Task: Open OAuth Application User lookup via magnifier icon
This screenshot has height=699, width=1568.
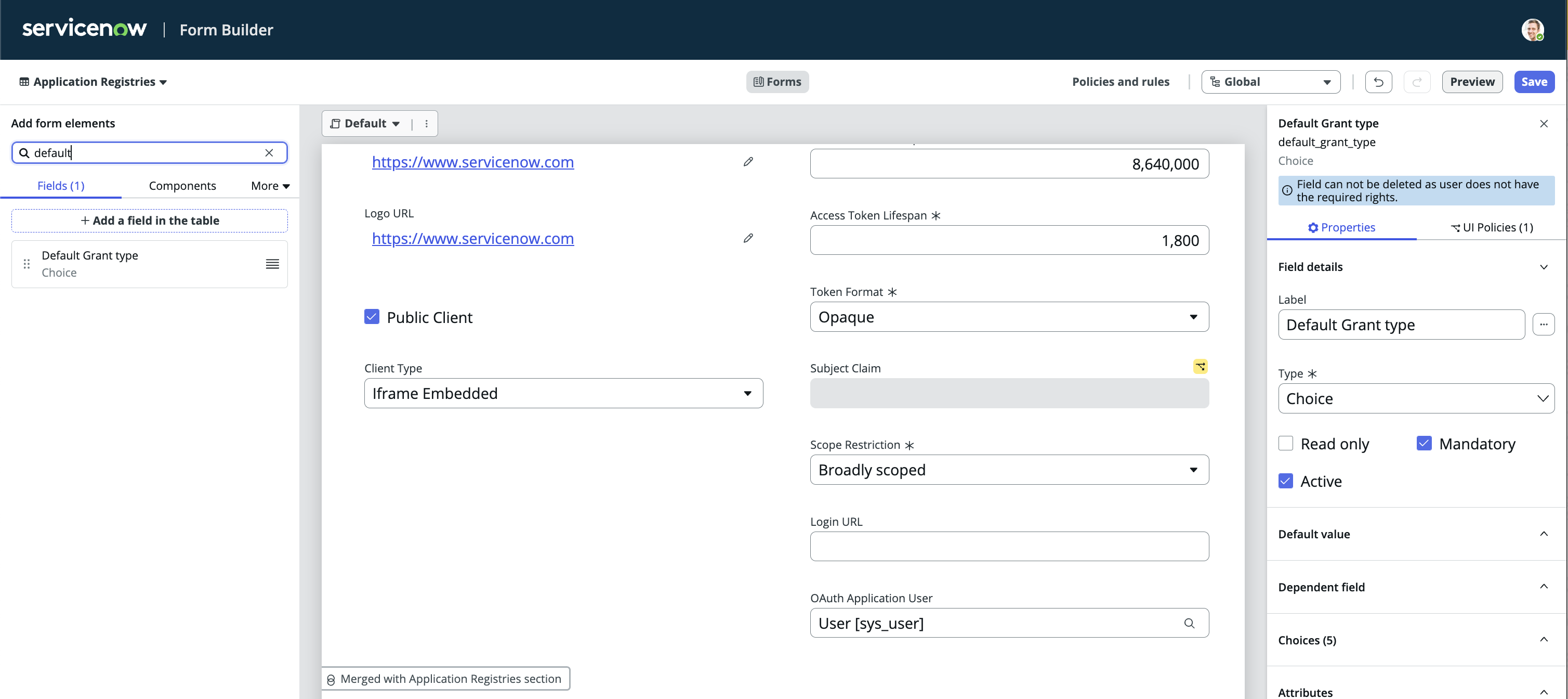Action: pyautogui.click(x=1190, y=623)
